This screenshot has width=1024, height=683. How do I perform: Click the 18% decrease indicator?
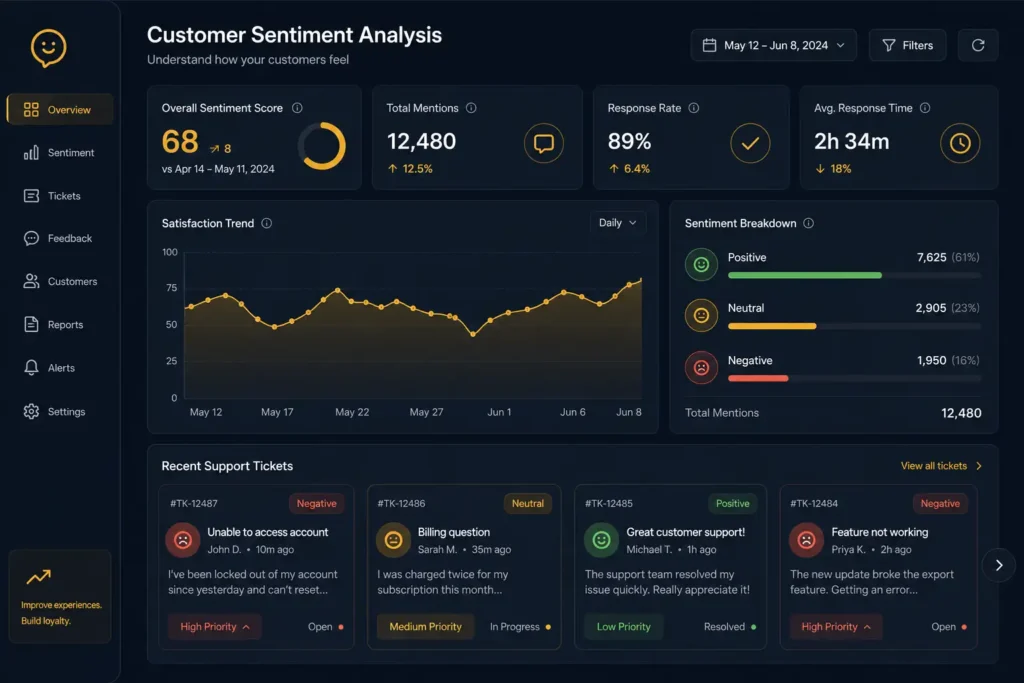click(x=833, y=168)
